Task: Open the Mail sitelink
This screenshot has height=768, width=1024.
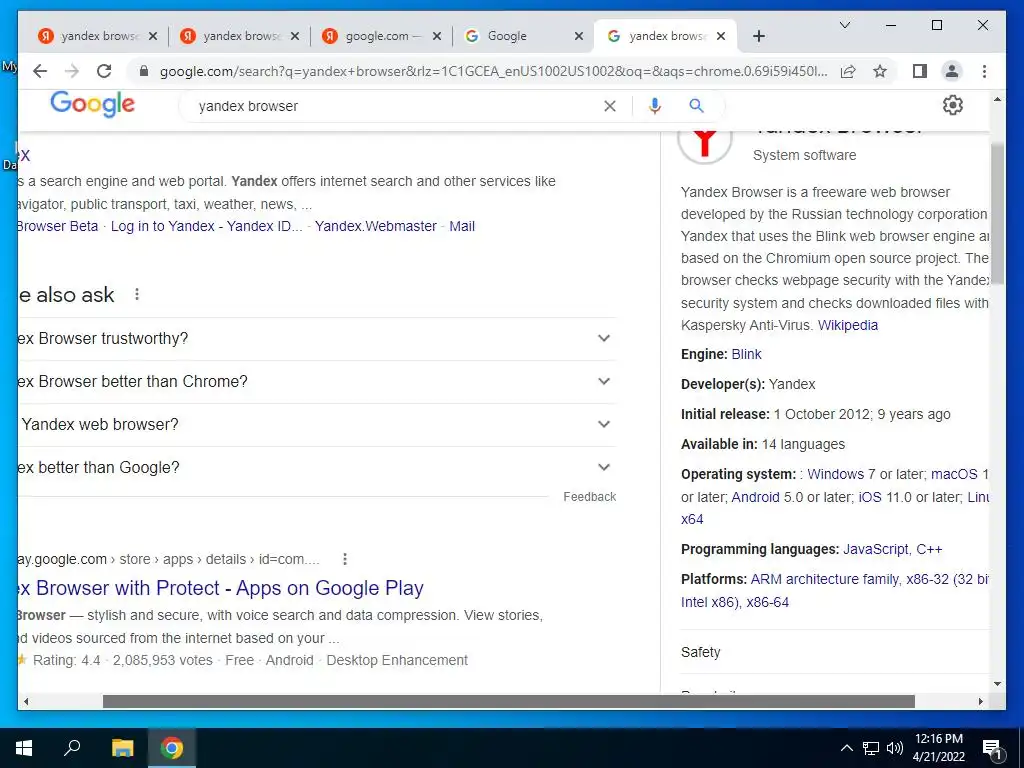Action: click(x=462, y=226)
